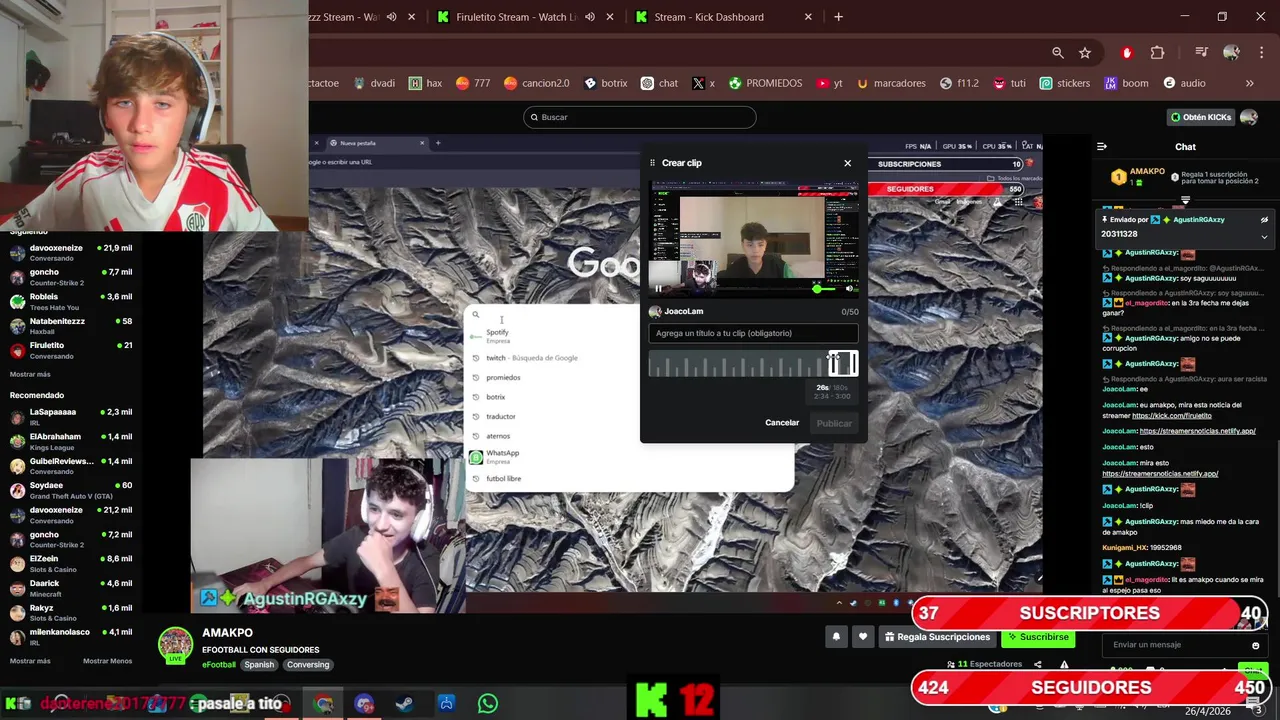Select the Conversing tag
This screenshot has height=720, width=1280.
(307, 665)
